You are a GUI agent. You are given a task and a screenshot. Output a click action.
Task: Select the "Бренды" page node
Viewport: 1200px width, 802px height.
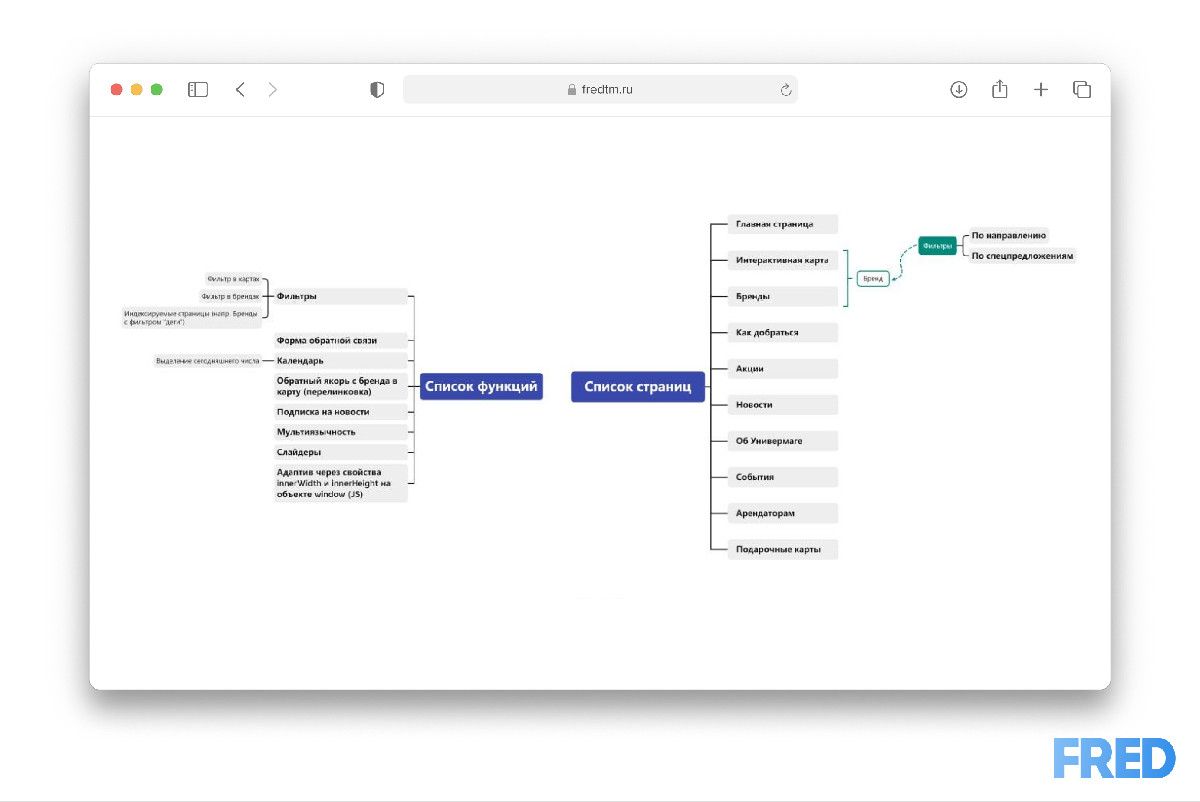pyautogui.click(x=784, y=296)
